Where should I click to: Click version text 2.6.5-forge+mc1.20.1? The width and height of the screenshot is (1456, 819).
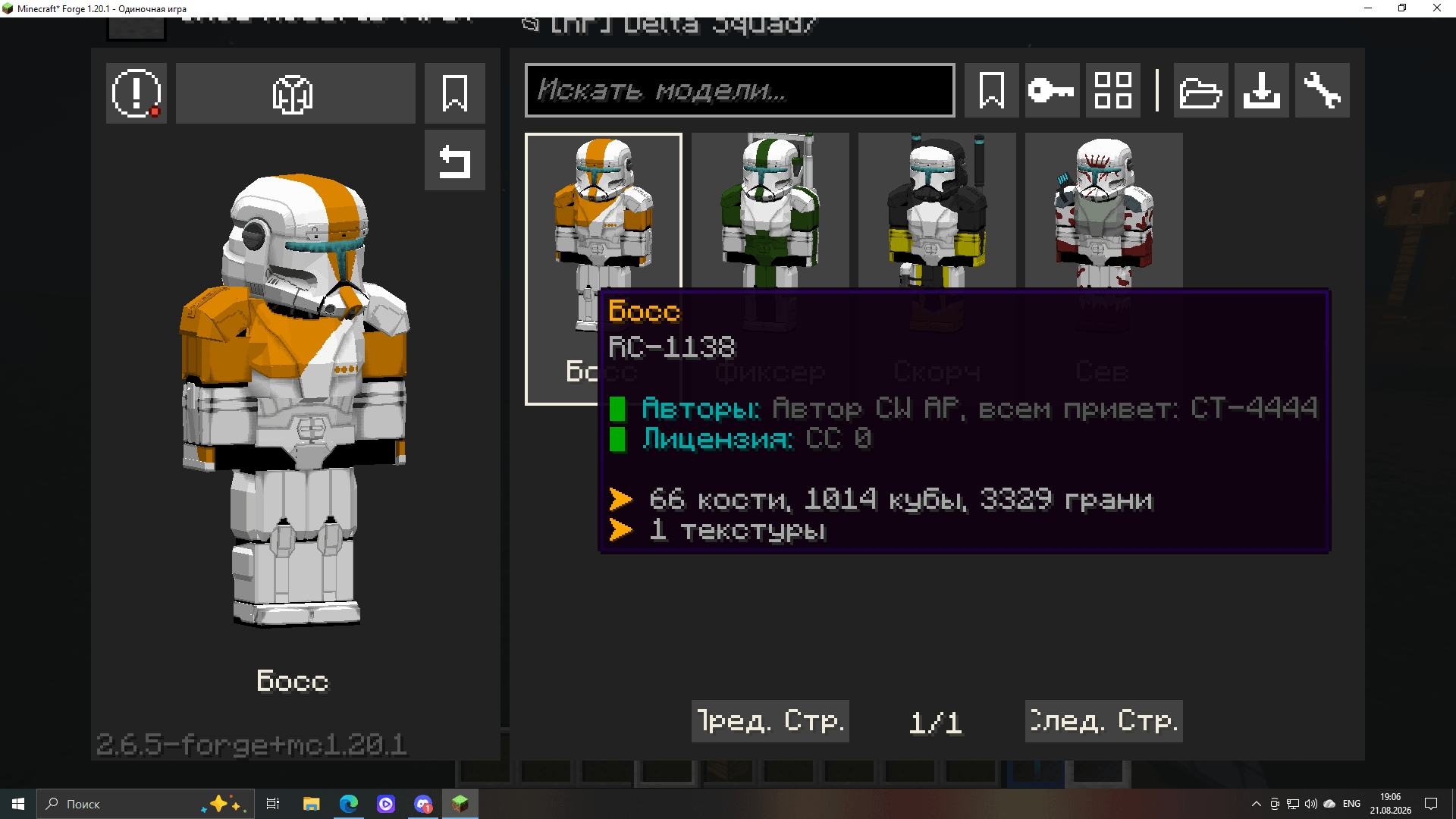(x=251, y=745)
